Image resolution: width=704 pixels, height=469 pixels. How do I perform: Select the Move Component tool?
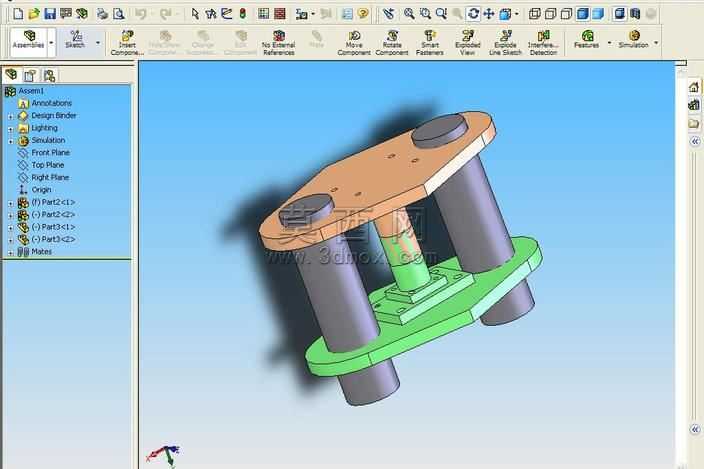point(354,43)
